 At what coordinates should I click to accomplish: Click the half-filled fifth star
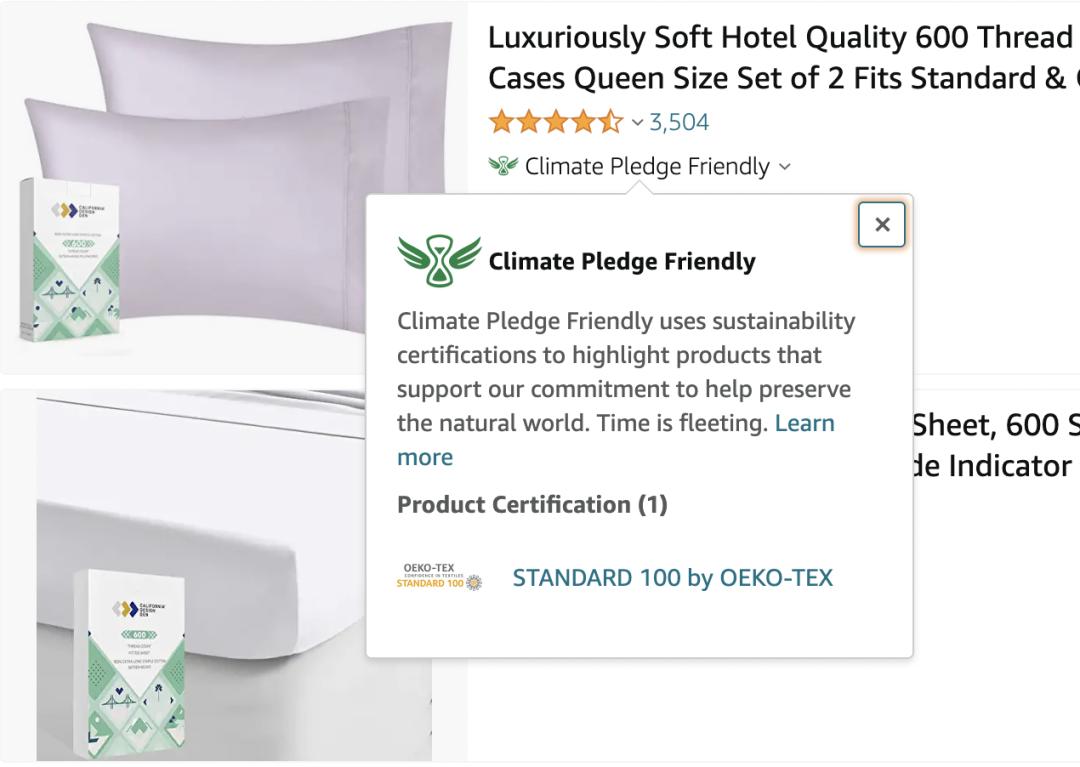pos(610,122)
